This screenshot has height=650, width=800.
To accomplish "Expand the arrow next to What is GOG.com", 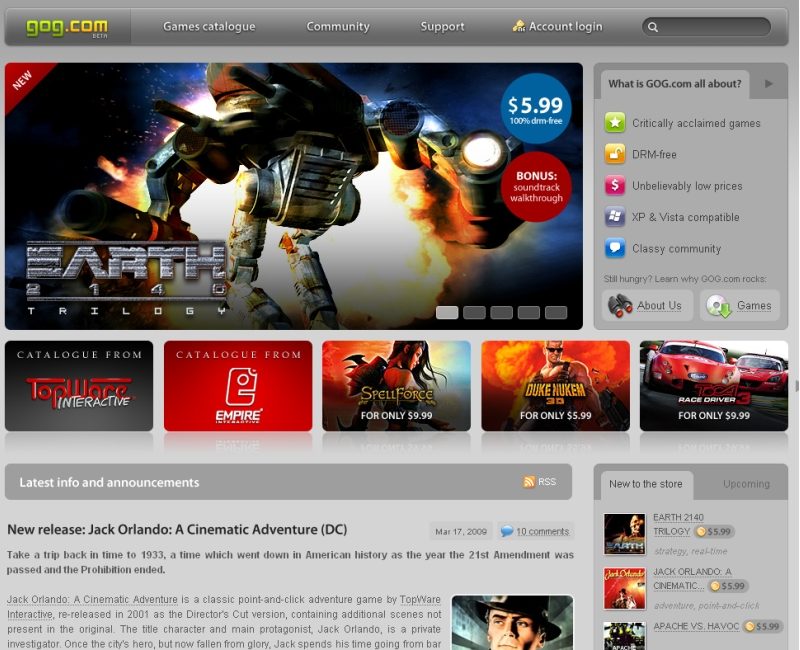I will (x=769, y=84).
